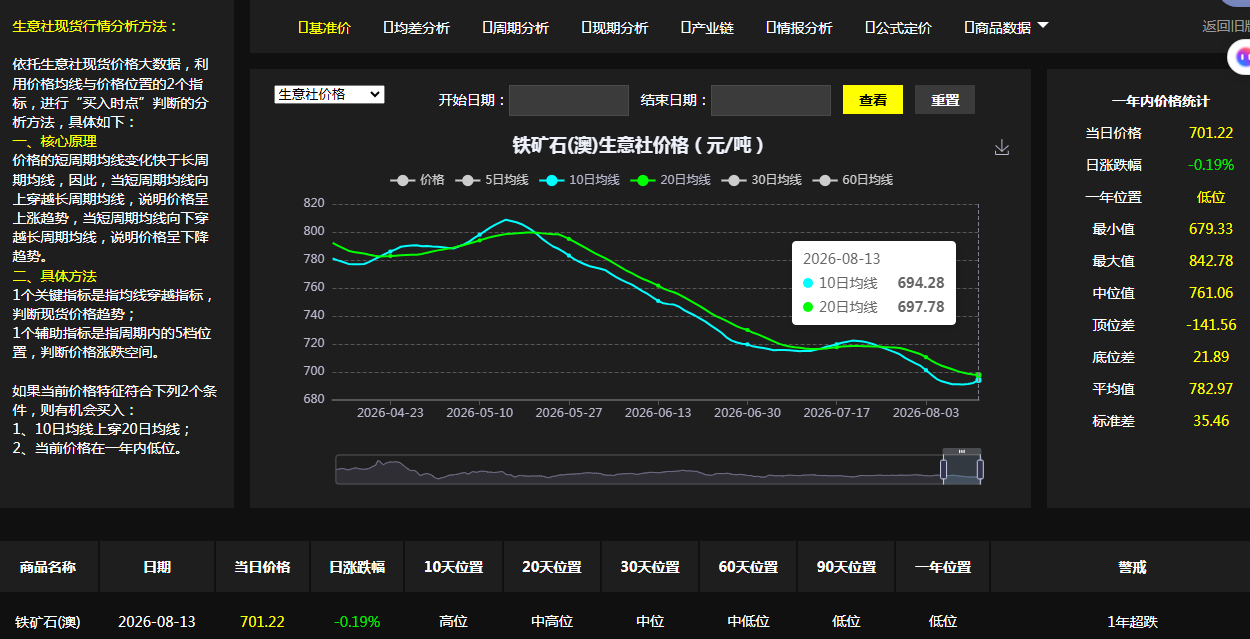Viewport: 1250px width, 639px height.
Task: Click the 当日价格 column header in table
Action: pyautogui.click(x=262, y=567)
